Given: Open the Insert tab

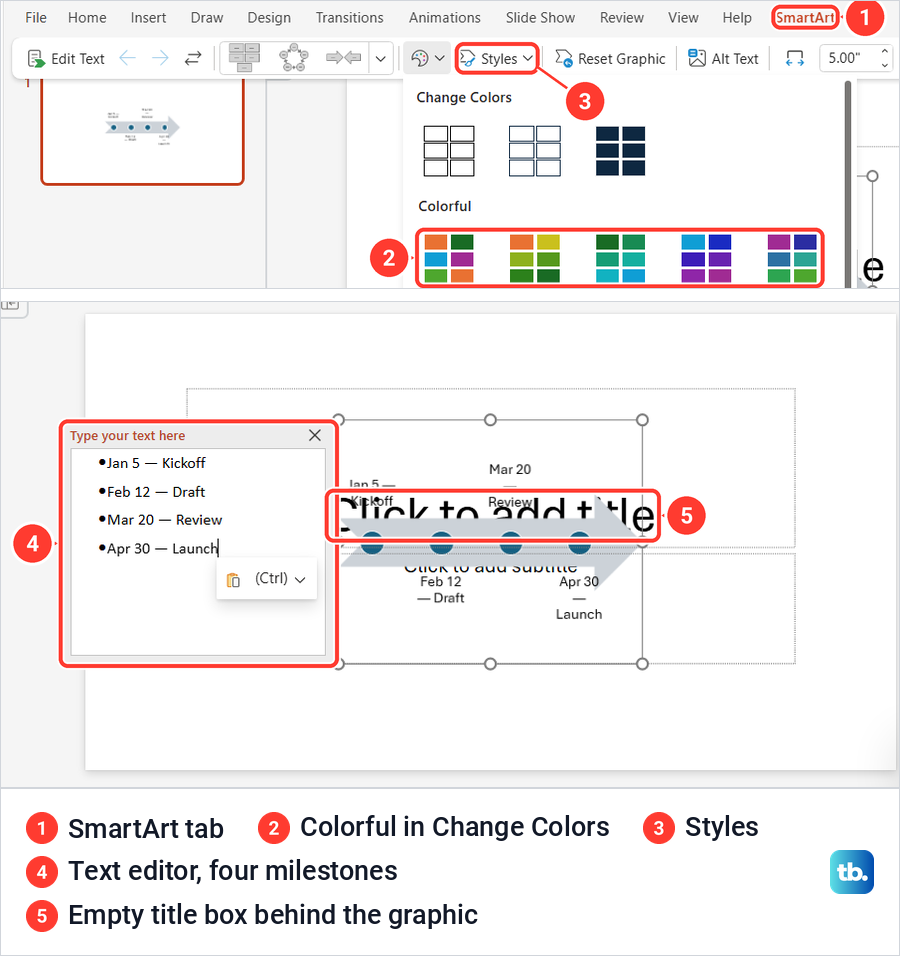Looking at the screenshot, I should tap(148, 18).
